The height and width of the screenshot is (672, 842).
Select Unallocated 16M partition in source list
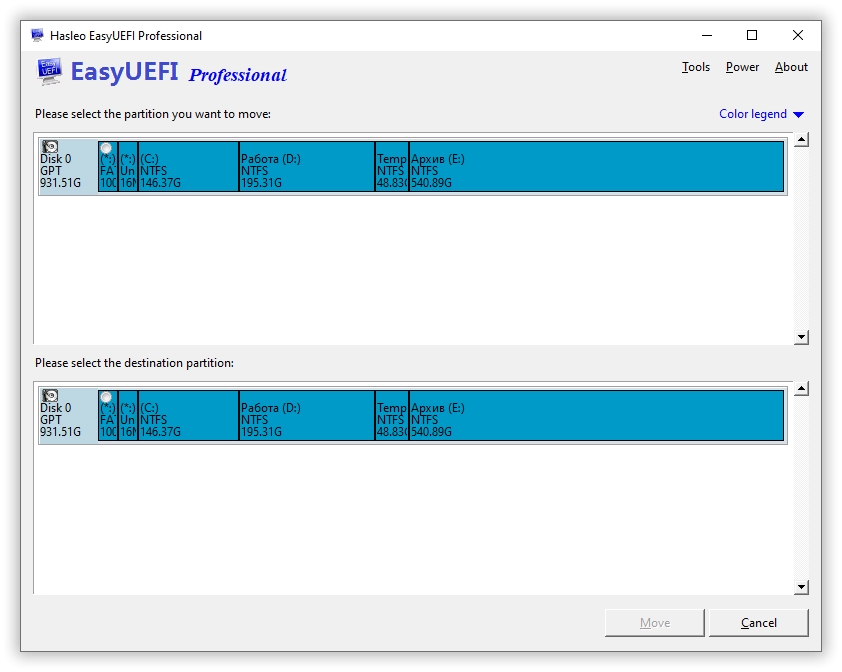pyautogui.click(x=128, y=166)
